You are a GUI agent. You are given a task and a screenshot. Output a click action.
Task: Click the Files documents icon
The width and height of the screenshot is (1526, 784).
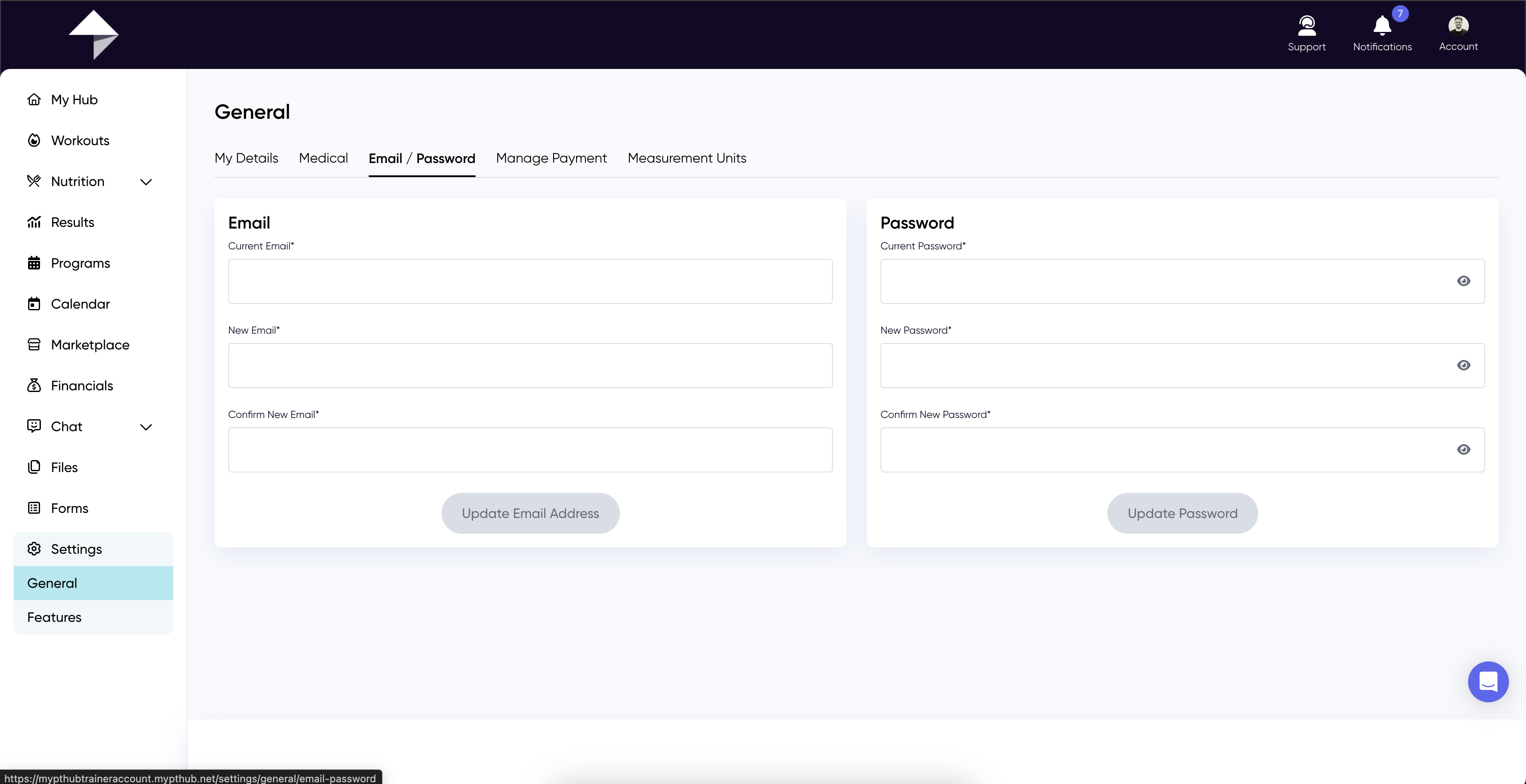34,466
